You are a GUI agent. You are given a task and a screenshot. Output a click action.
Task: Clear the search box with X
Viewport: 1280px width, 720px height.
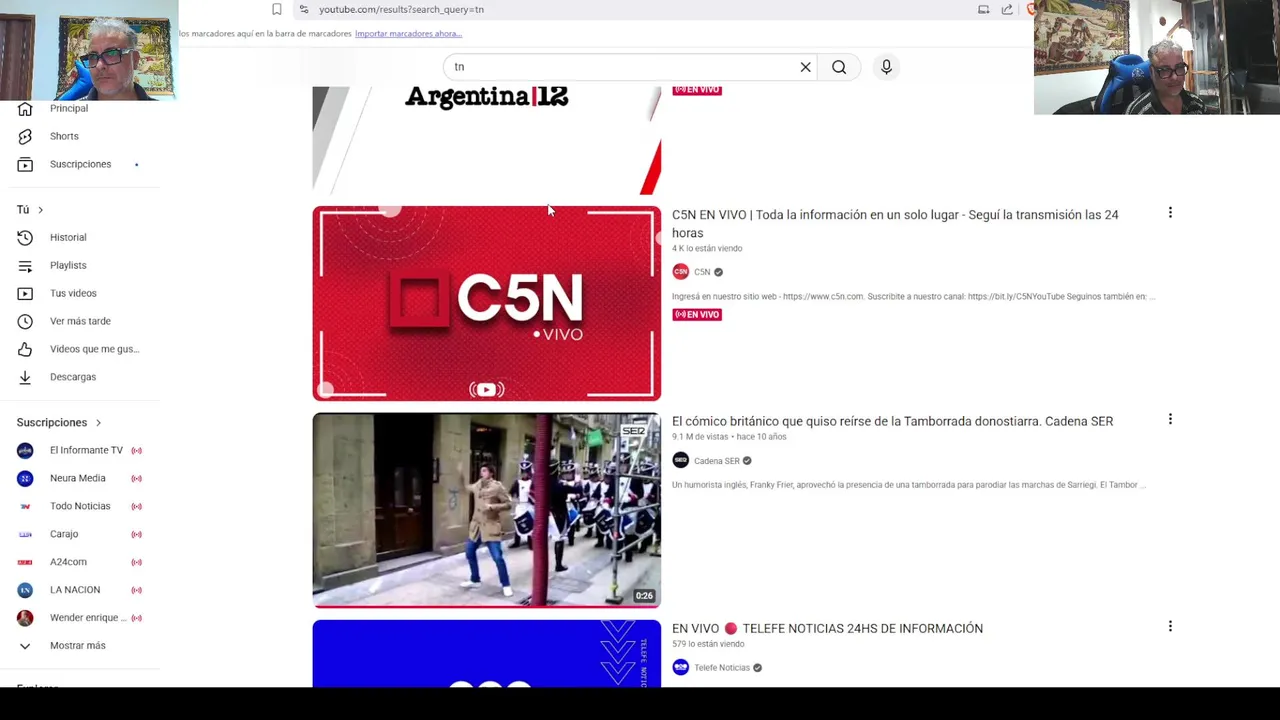coord(805,67)
